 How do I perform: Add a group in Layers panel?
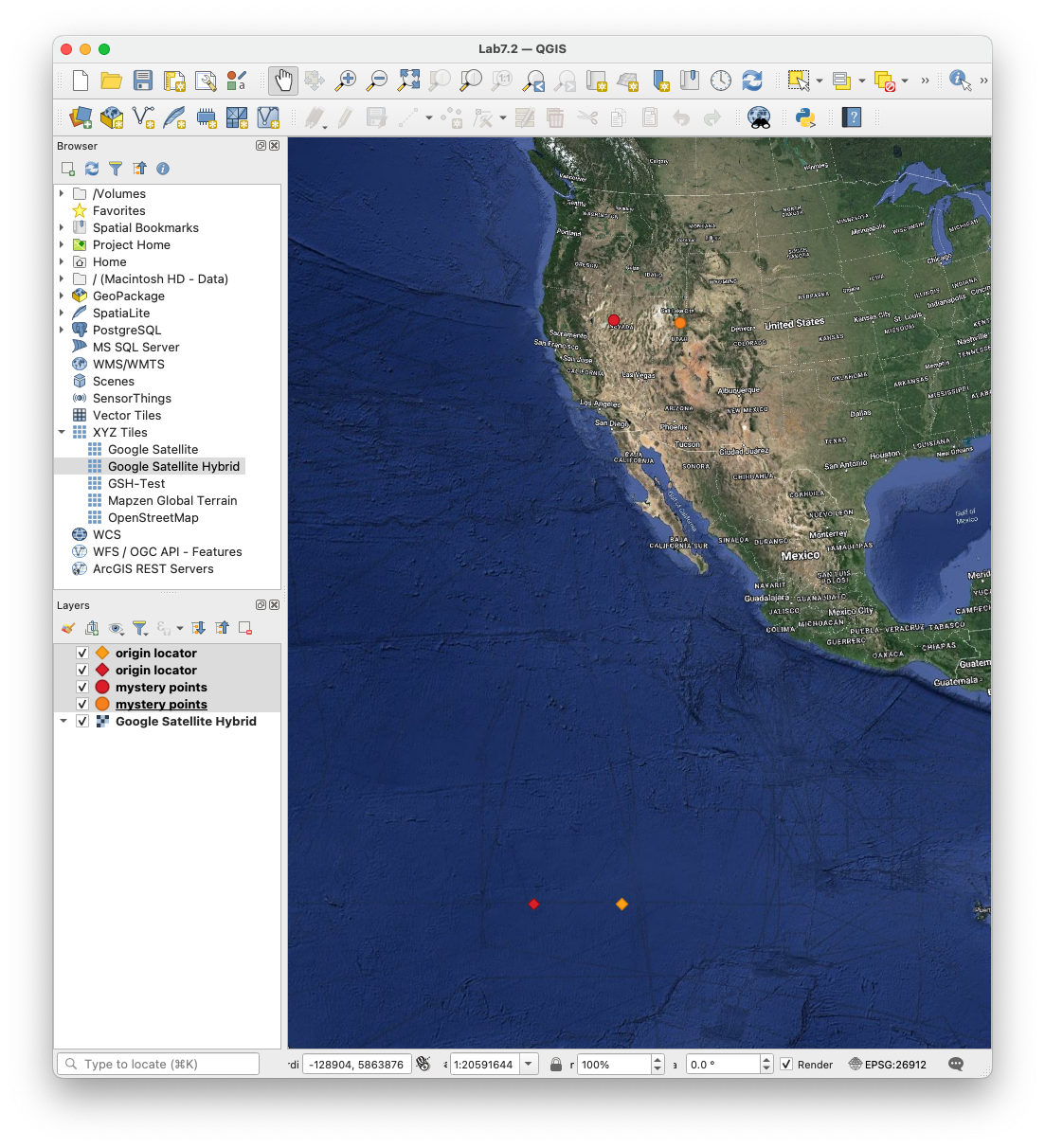point(92,628)
